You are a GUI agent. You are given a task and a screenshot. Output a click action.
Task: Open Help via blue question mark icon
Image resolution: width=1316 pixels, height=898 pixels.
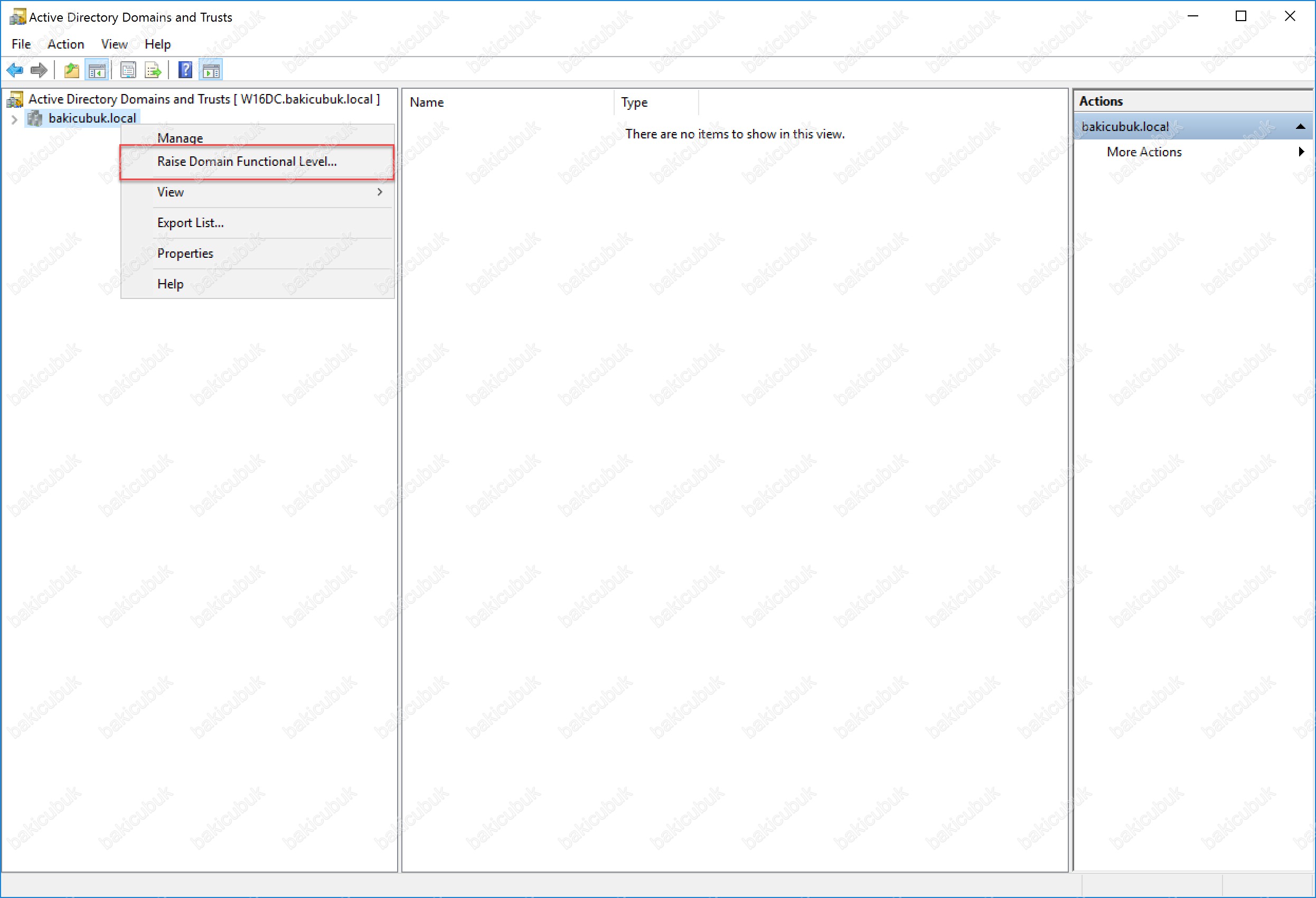[185, 70]
